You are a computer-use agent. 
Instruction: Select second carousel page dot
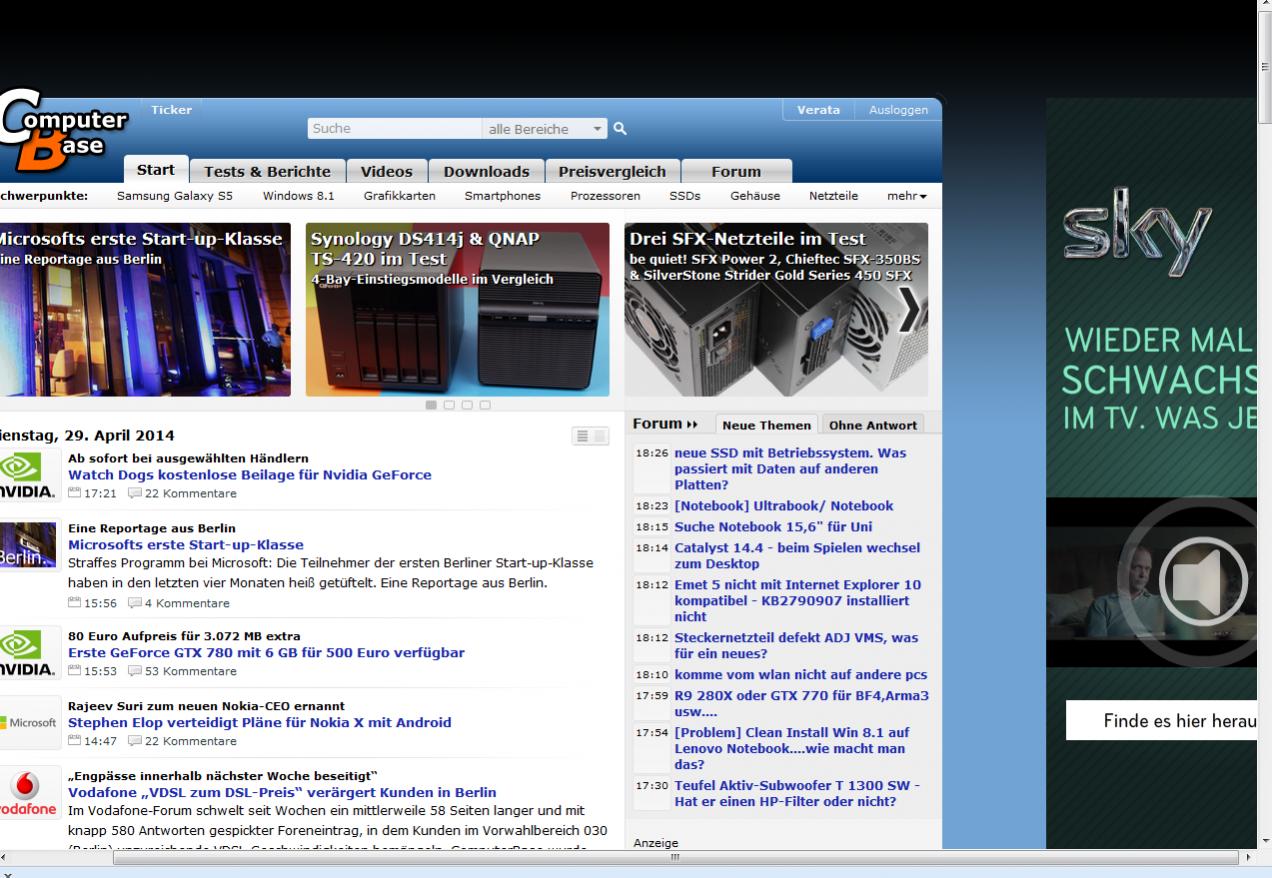click(x=449, y=405)
